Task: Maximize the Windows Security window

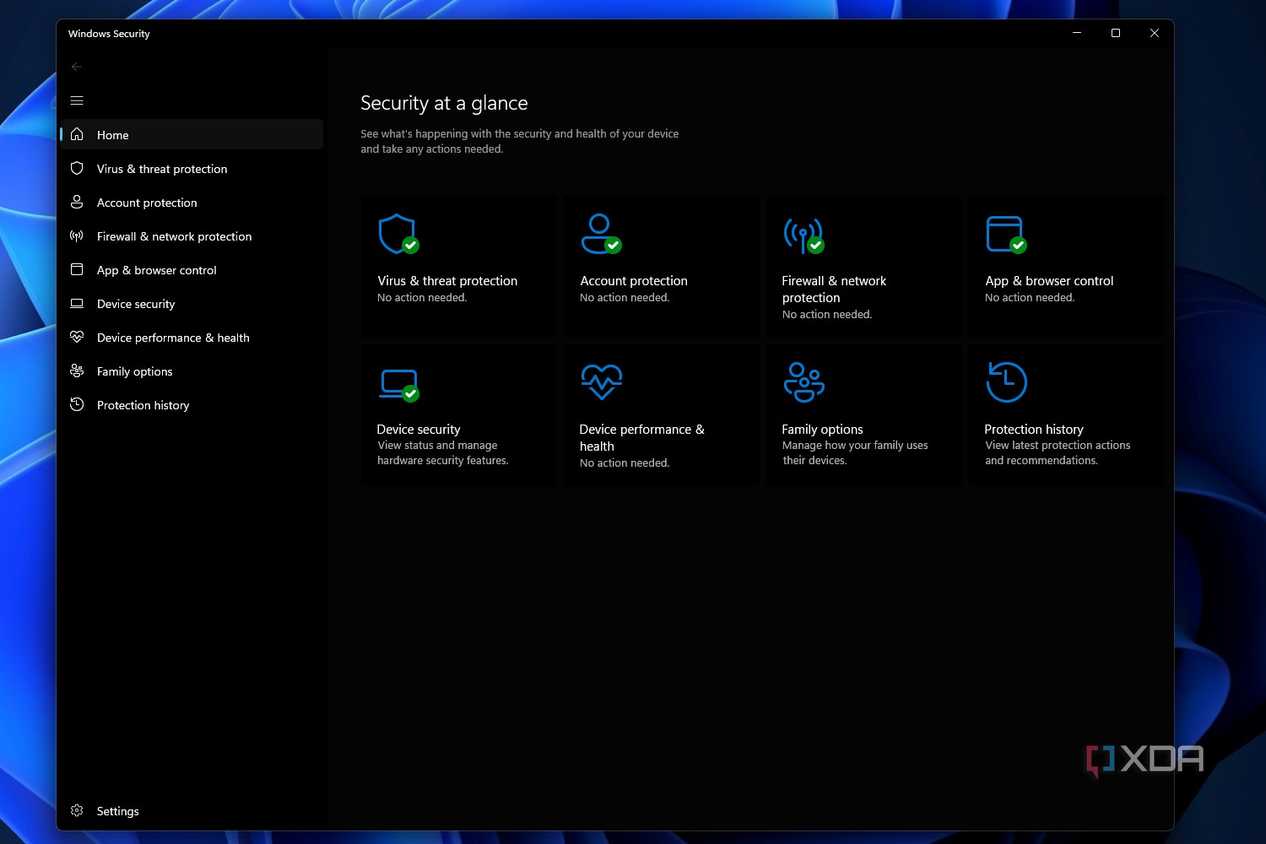Action: point(1116,33)
